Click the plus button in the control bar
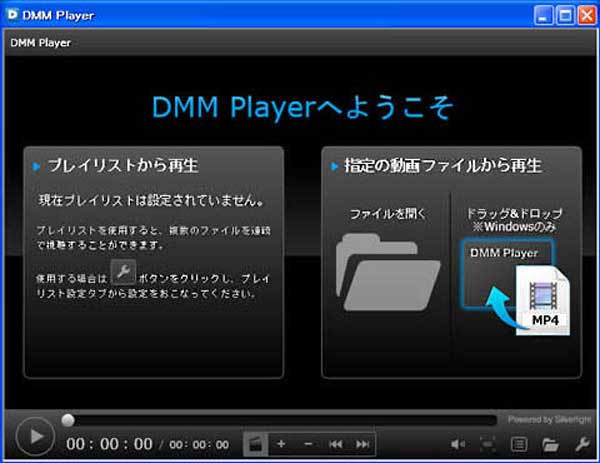This screenshot has height=463, width=600. (281, 444)
